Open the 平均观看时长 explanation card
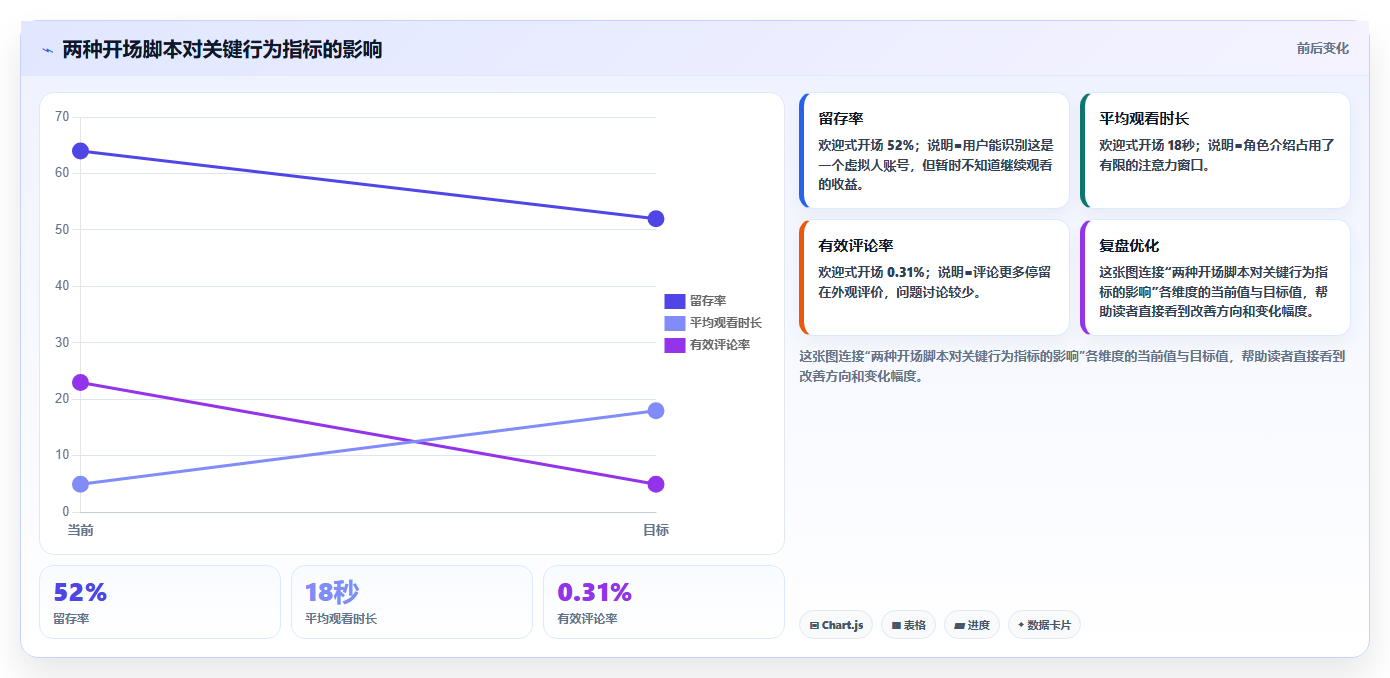The height and width of the screenshot is (678, 1390). [1215, 150]
